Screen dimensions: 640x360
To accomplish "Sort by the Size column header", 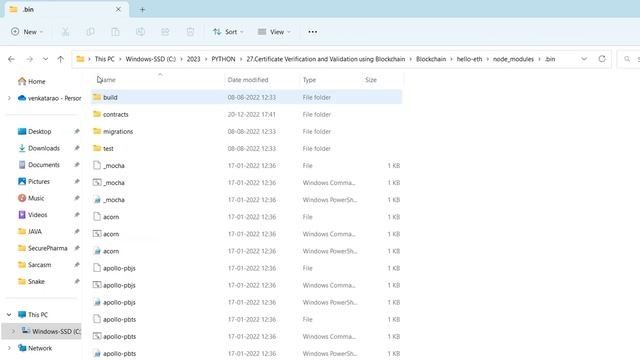I will (x=371, y=80).
